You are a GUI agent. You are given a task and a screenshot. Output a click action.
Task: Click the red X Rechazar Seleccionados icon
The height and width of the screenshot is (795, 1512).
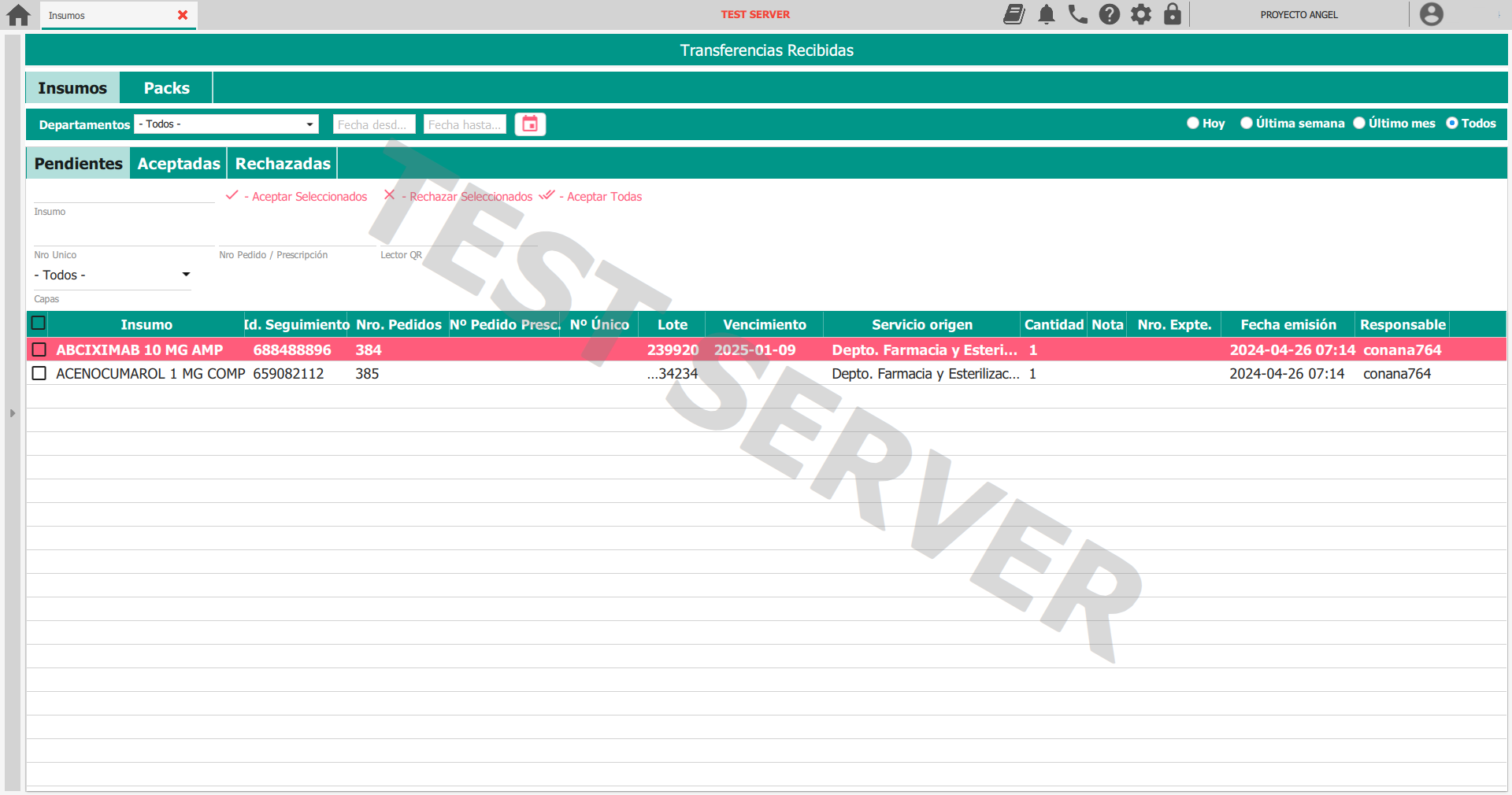coord(389,195)
